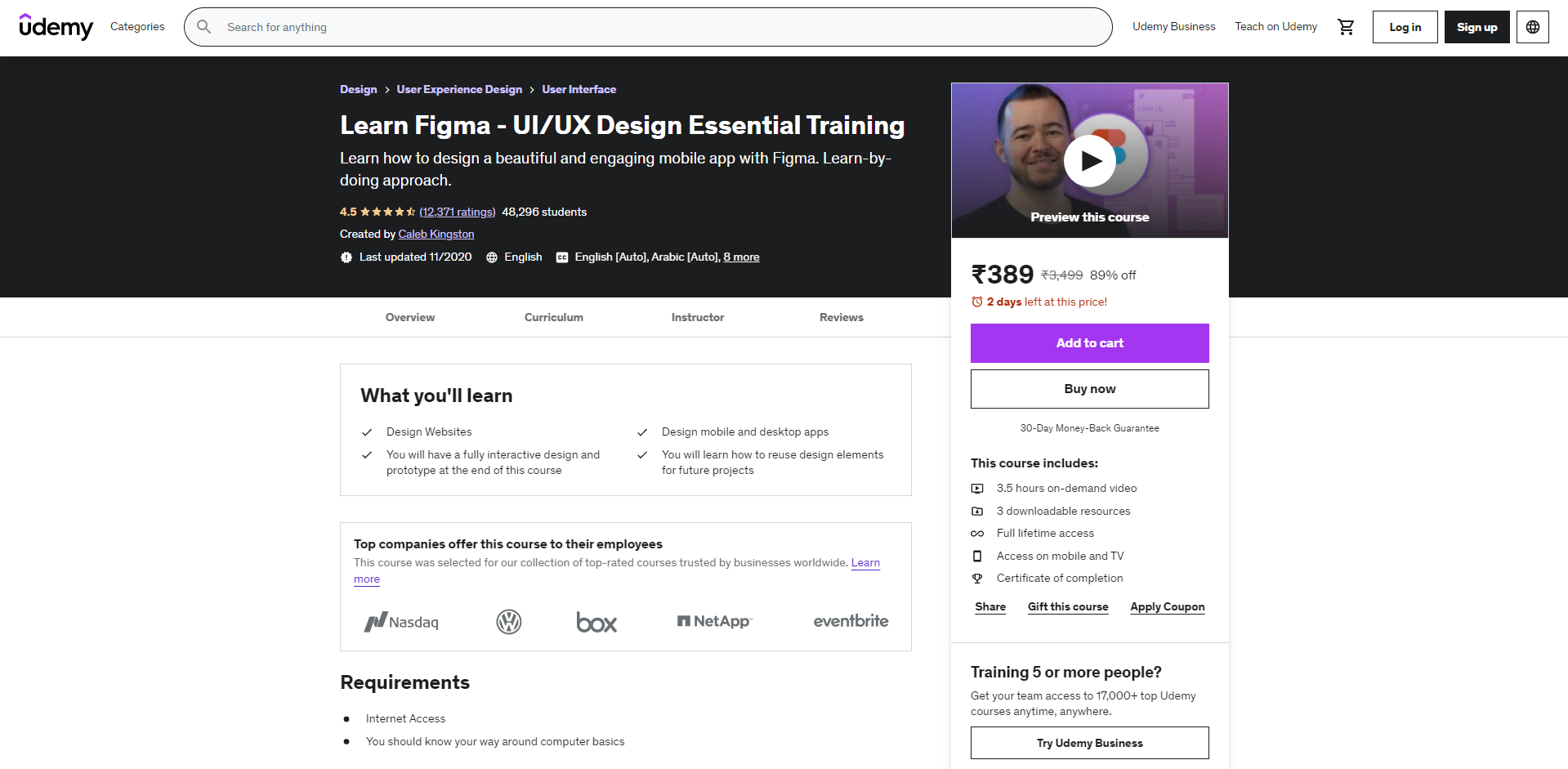
Task: Click Apply Coupon link
Action: (1168, 607)
